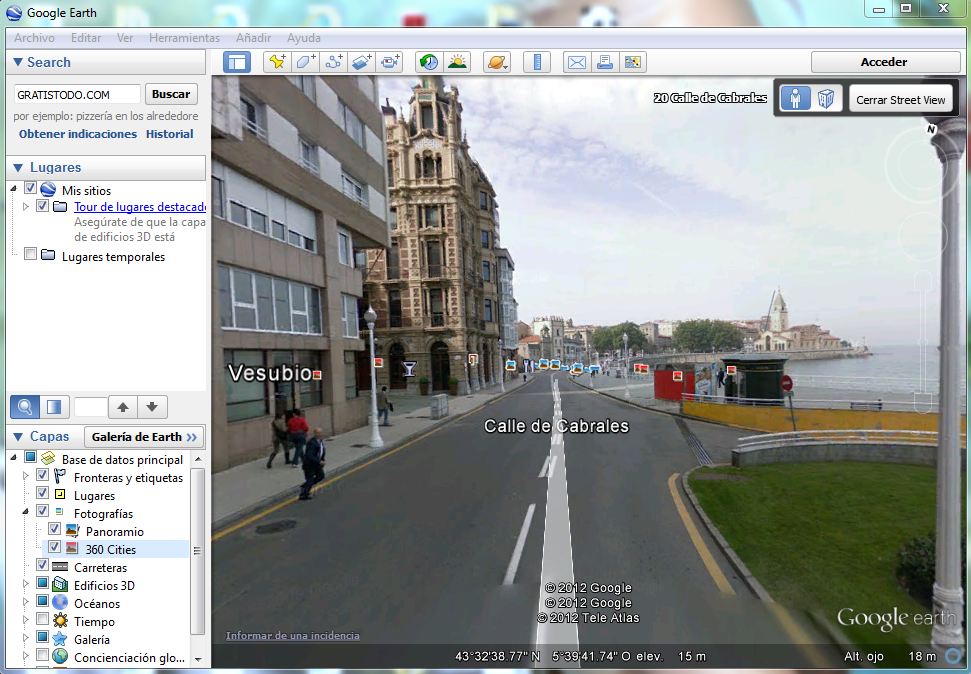Uncheck the Panoramio layer
This screenshot has height=674, width=971.
(x=54, y=529)
